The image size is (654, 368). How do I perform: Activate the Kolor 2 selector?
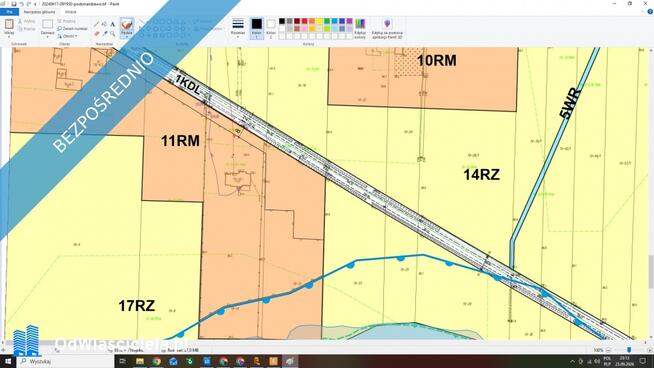pos(271,28)
